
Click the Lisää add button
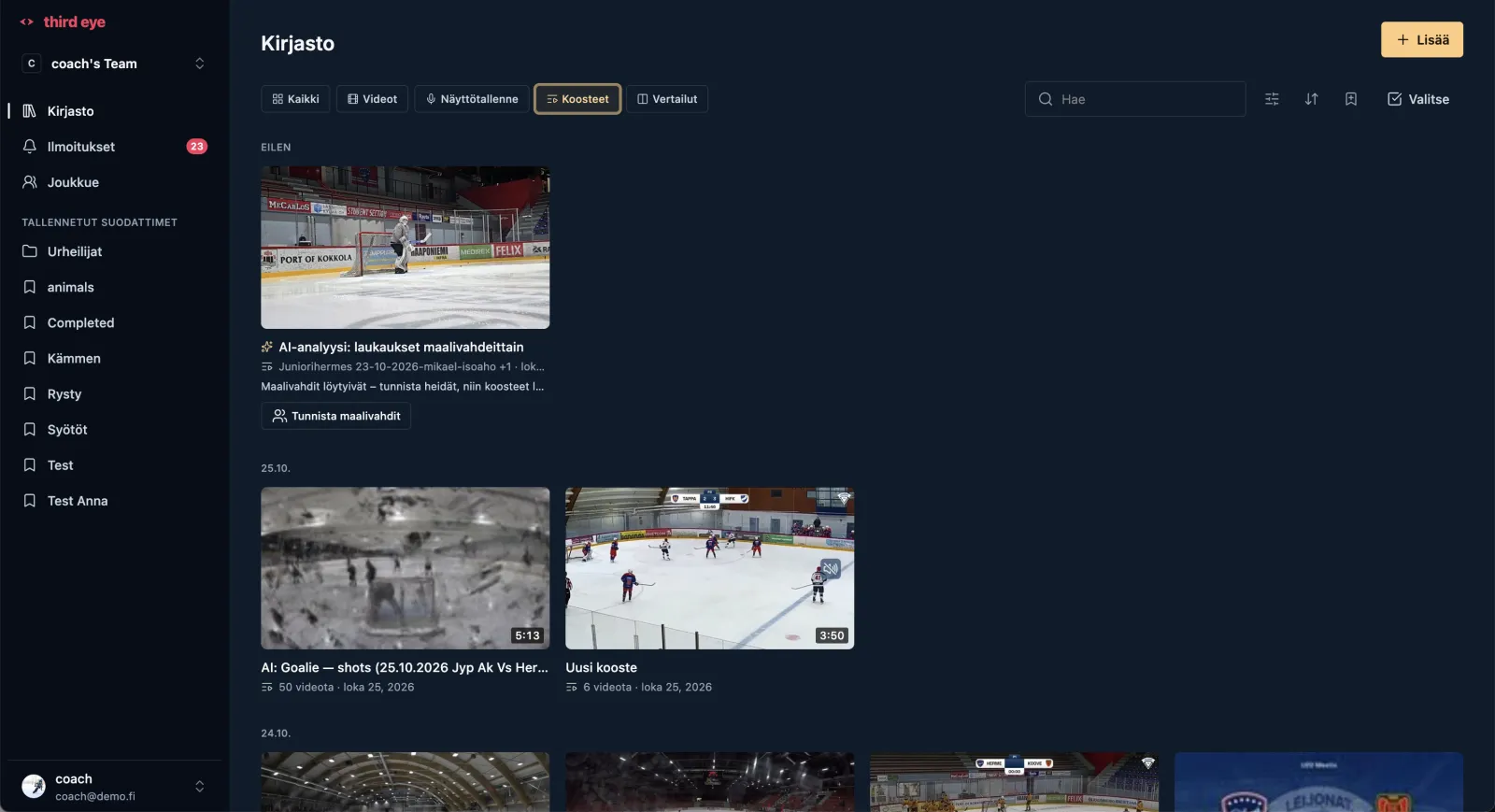(1422, 39)
